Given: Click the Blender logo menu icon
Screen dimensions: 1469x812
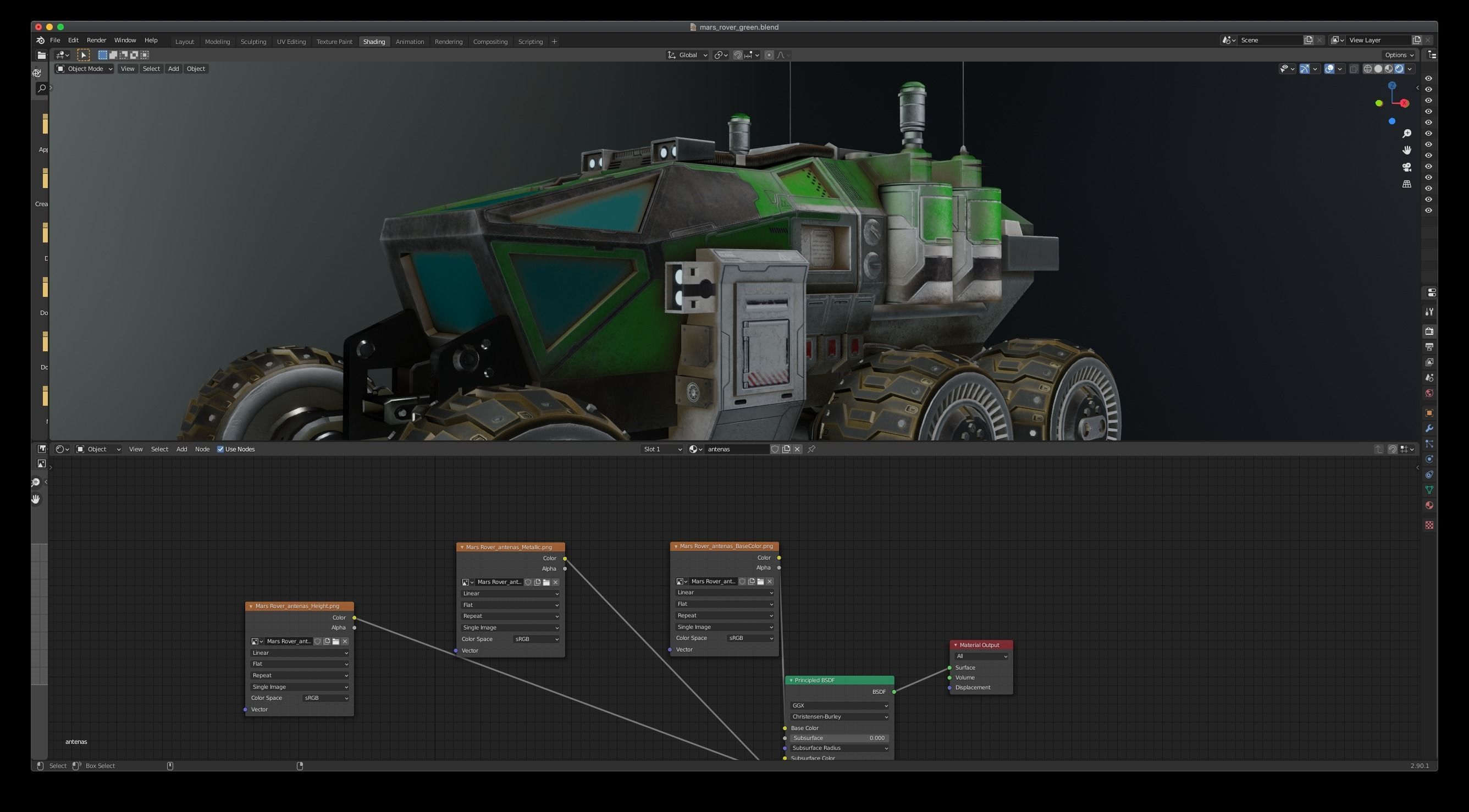Looking at the screenshot, I should click(41, 41).
